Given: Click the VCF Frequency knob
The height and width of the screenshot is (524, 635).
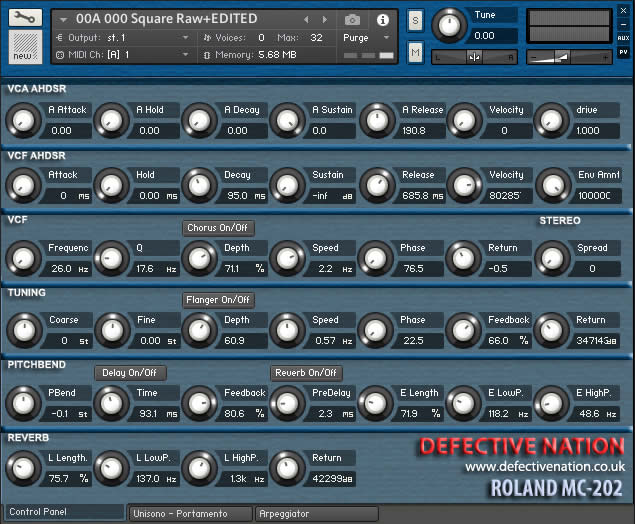Looking at the screenshot, I should [23, 258].
